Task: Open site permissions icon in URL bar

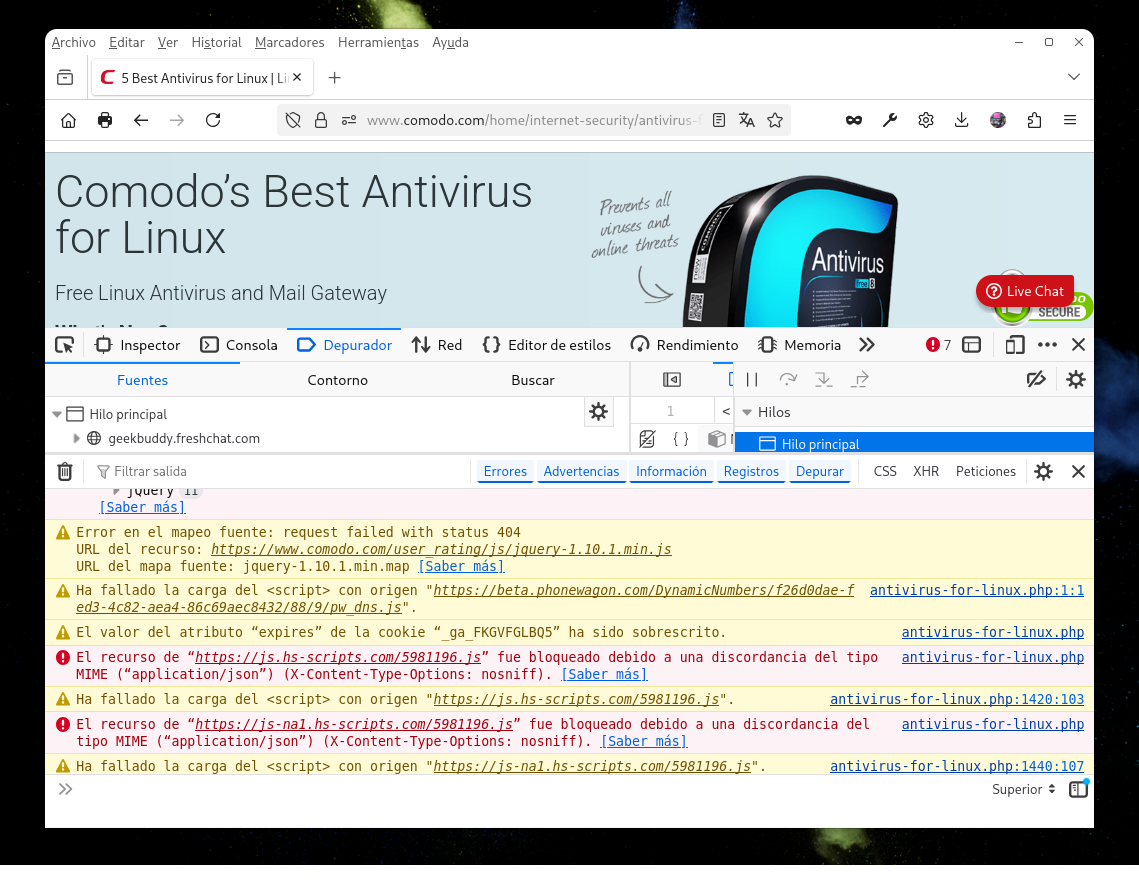Action: [349, 121]
